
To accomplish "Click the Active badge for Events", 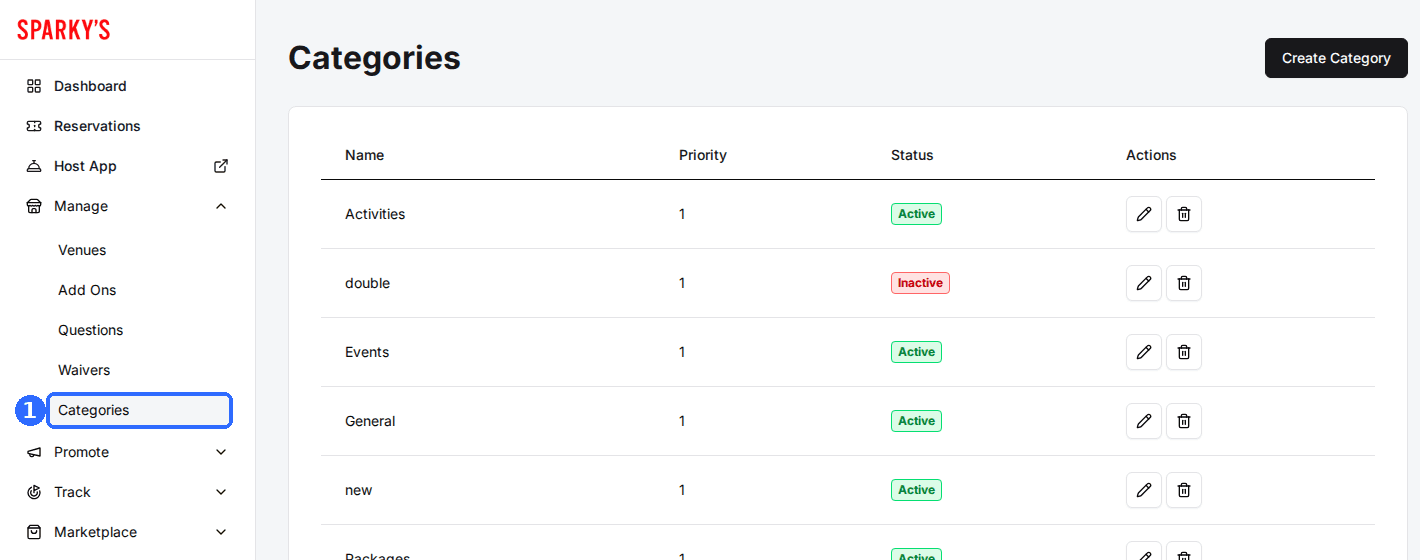I will 916,352.
